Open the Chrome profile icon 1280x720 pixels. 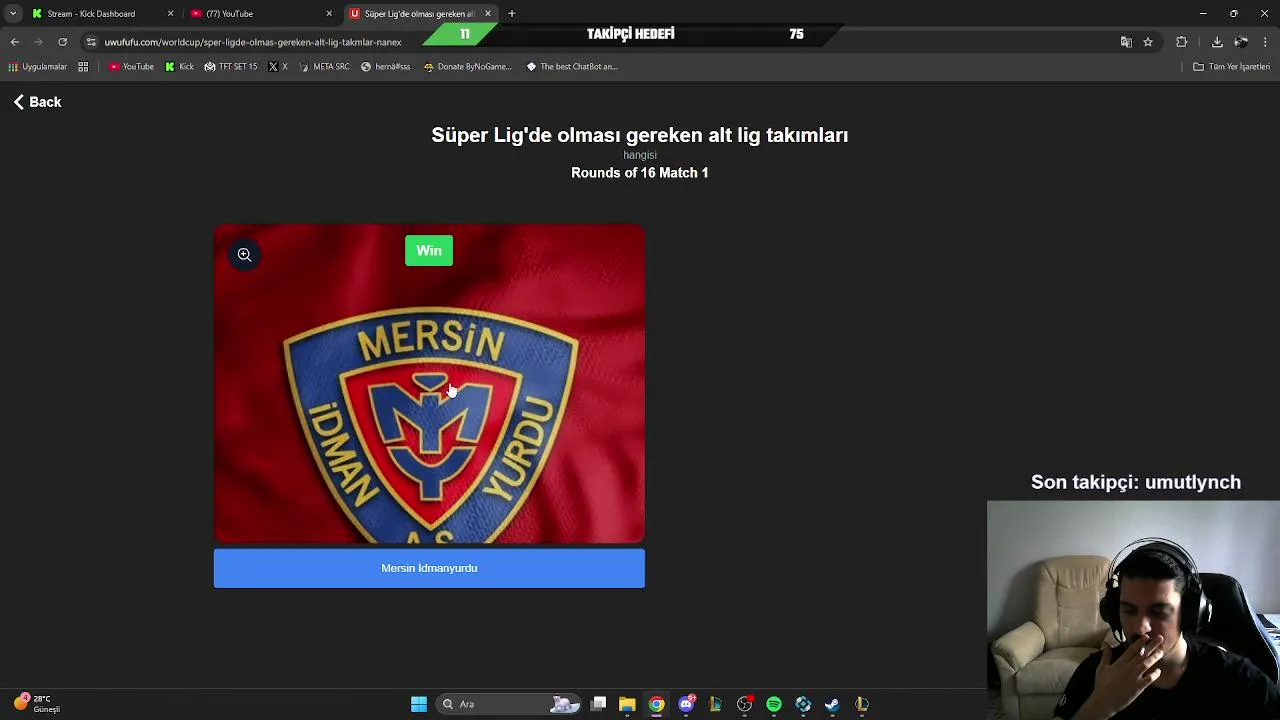point(1241,42)
